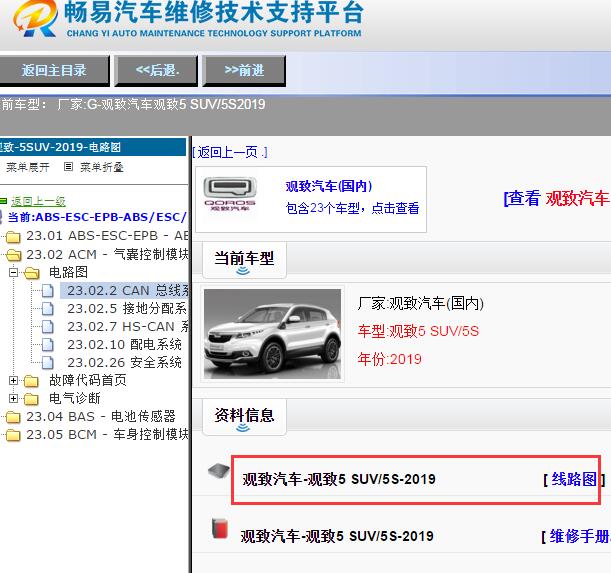Click the current path 当前:ABS-ESC-EPB label
This screenshot has width=611, height=573.
click(x=97, y=217)
